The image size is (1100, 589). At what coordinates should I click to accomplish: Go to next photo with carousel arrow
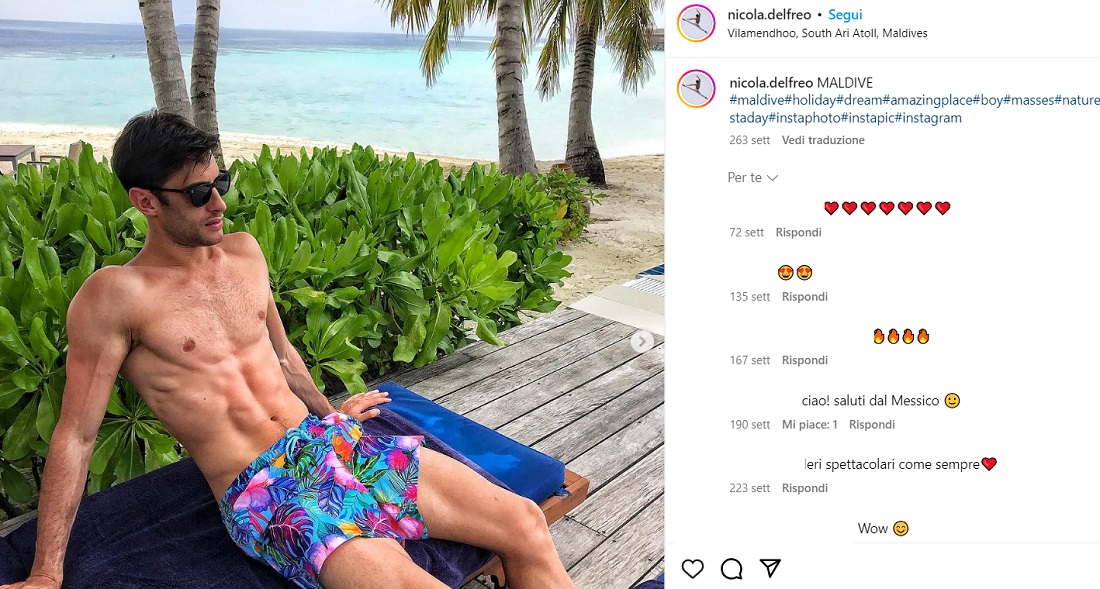[643, 341]
